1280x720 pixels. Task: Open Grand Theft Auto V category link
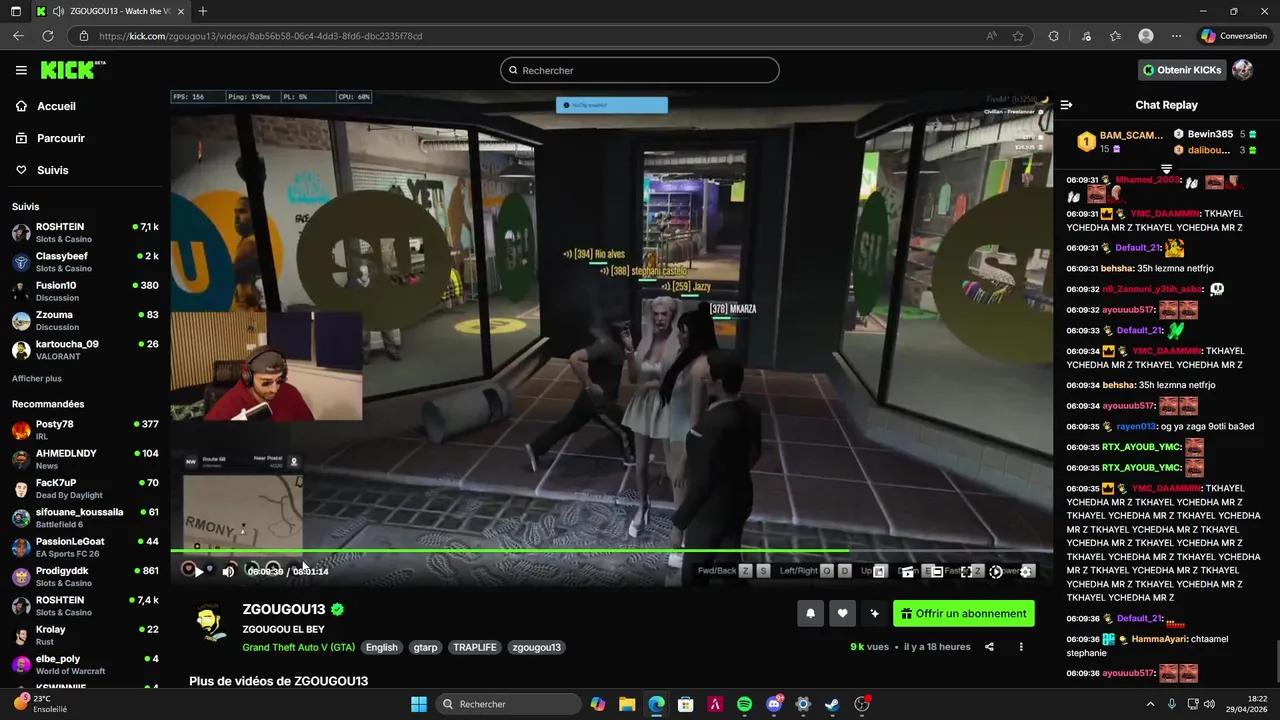point(298,647)
